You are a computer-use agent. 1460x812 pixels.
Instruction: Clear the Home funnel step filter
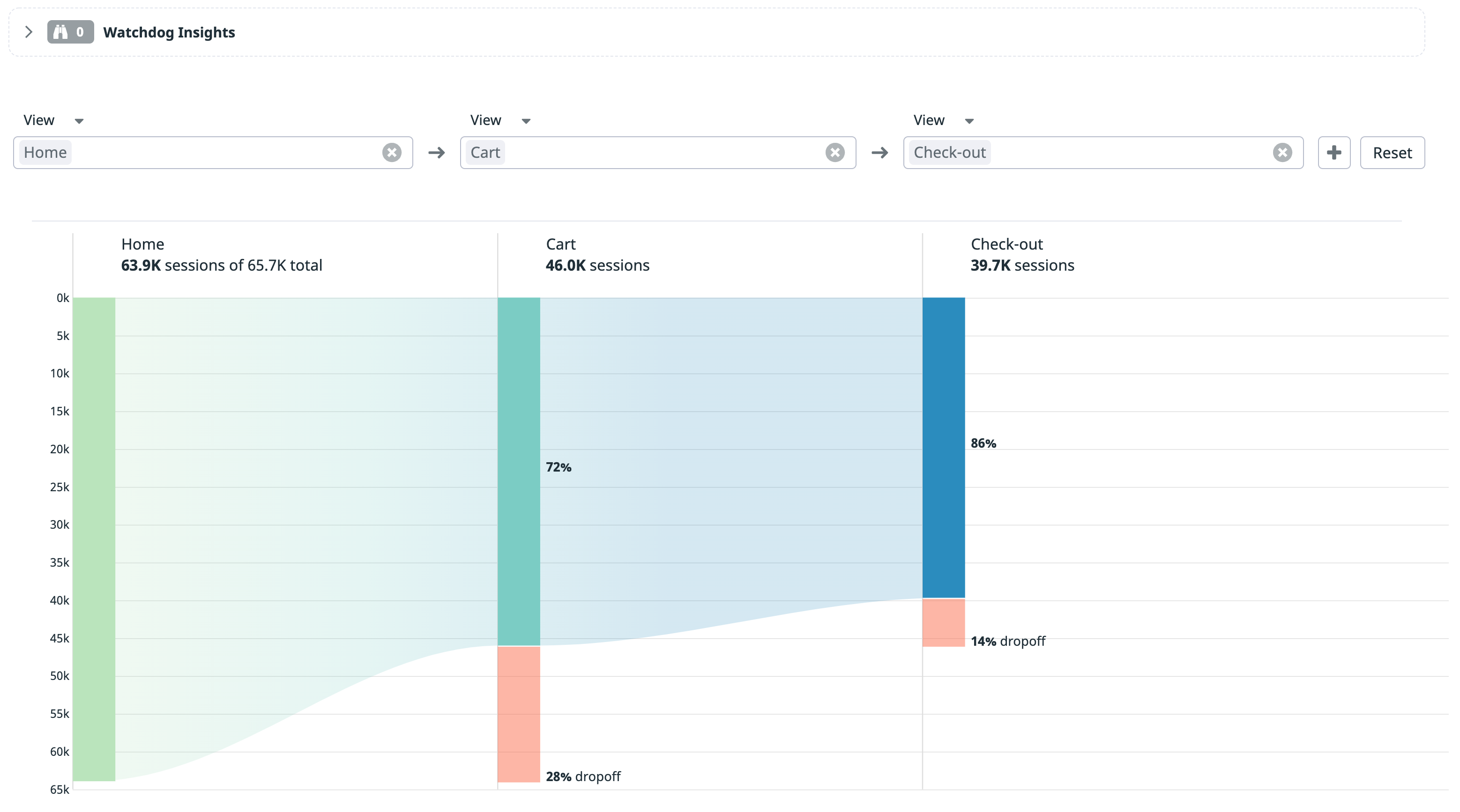click(392, 153)
